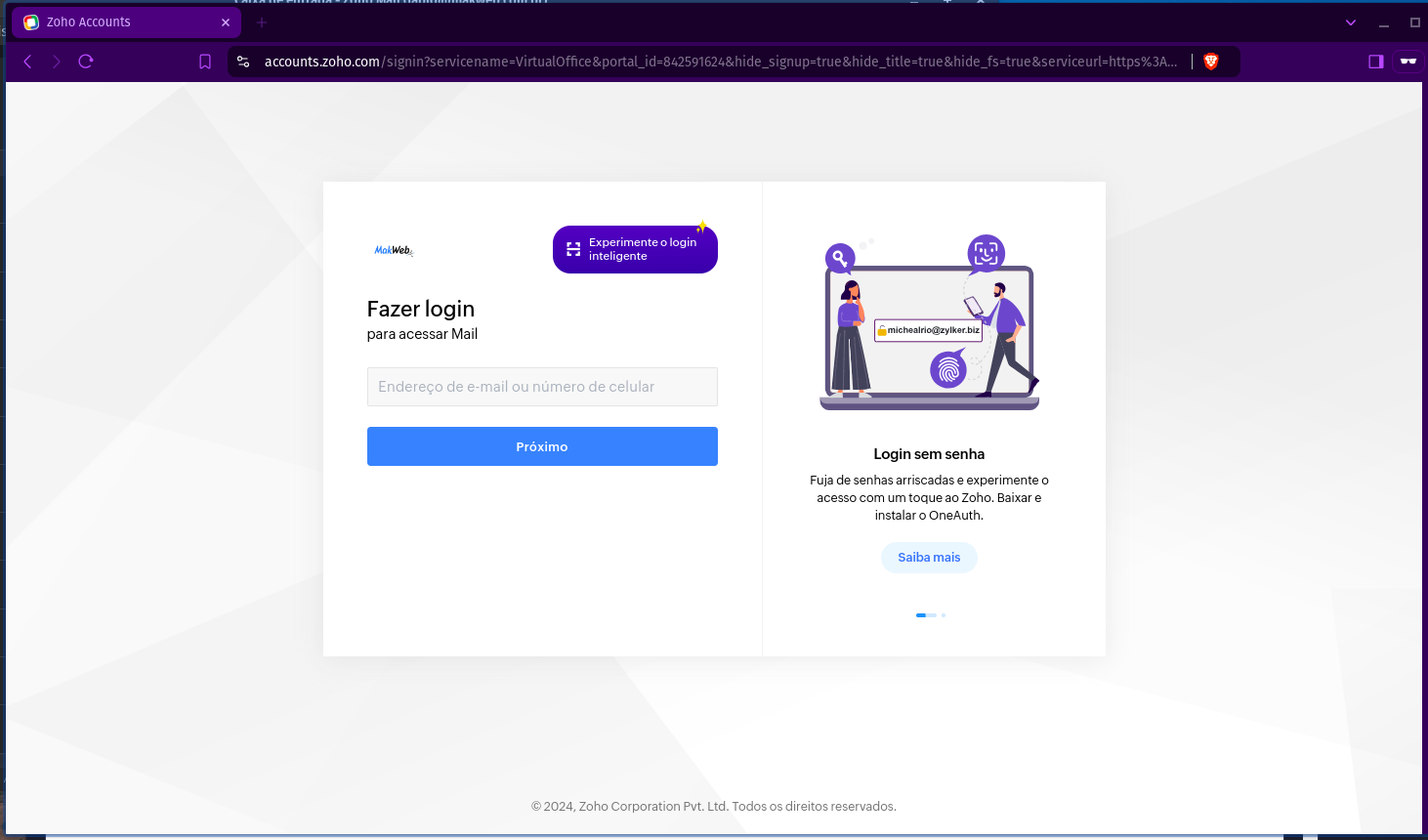Click the Login sem senha heading
The image size is (1428, 840).
[x=929, y=454]
